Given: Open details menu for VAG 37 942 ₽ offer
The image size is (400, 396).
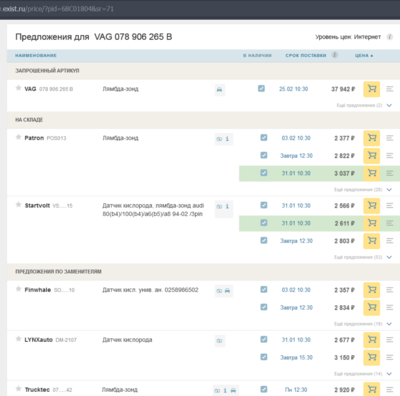Looking at the screenshot, I should pos(390,89).
